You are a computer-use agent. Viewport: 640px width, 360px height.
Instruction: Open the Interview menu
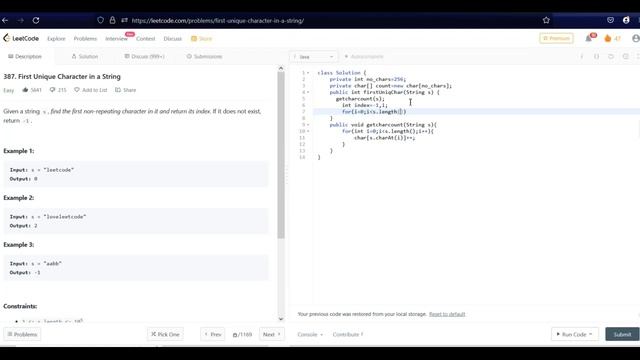tap(116, 38)
